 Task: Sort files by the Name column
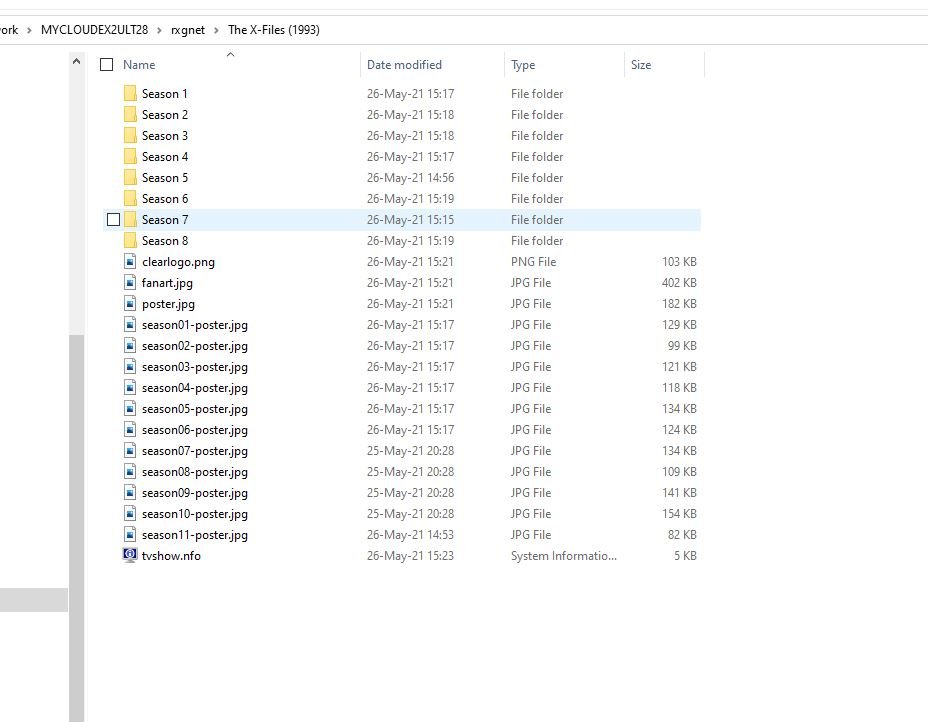coord(139,65)
